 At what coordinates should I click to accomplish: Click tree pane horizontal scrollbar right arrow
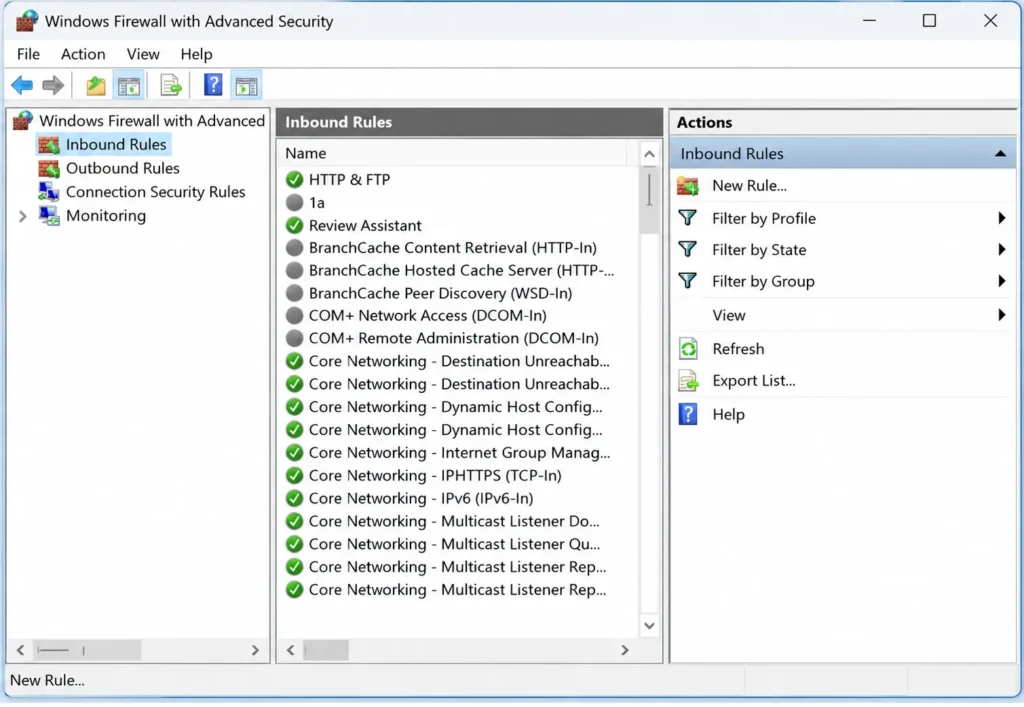[x=255, y=650]
